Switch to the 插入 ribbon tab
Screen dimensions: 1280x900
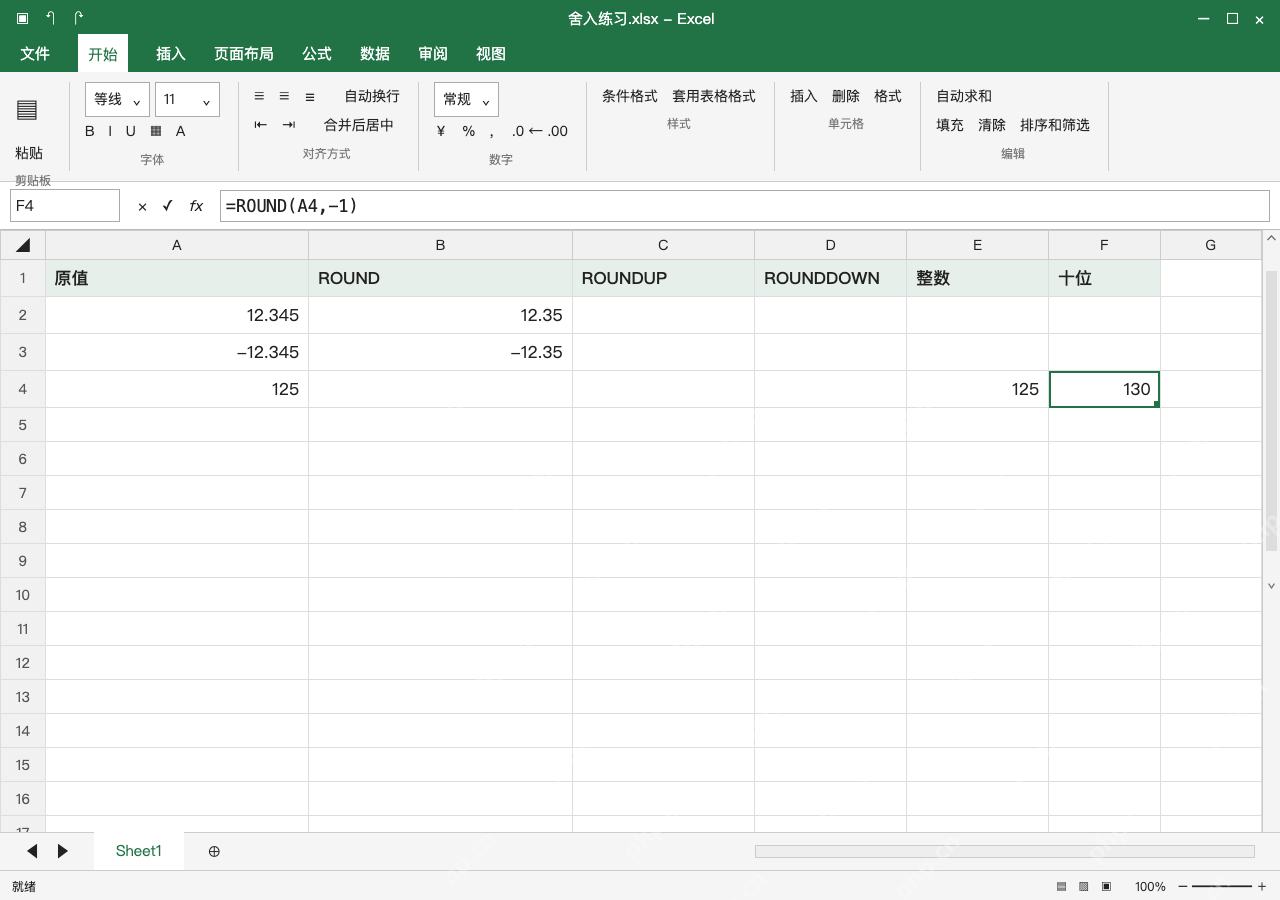171,54
